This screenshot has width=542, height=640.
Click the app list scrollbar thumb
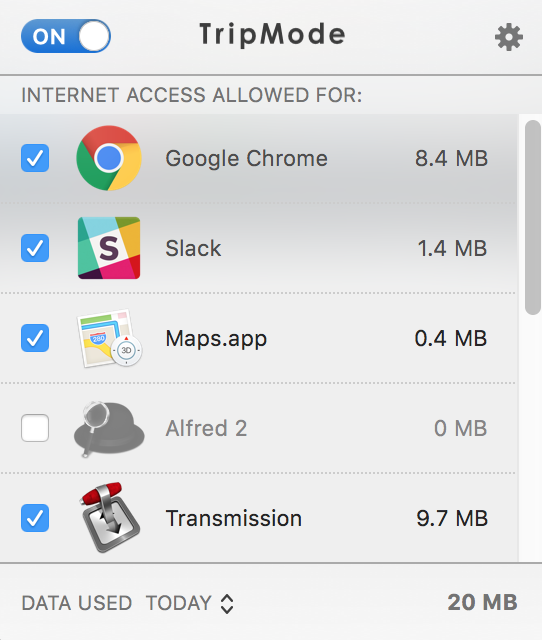[533, 218]
